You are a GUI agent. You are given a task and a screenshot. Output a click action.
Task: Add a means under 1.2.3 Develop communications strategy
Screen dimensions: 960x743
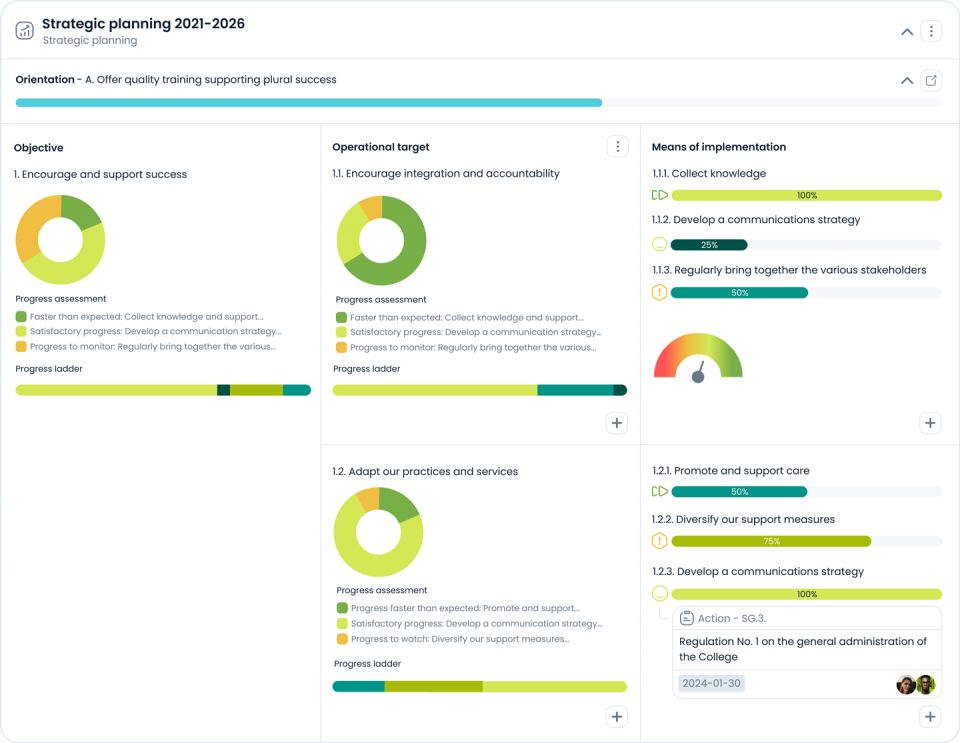(930, 716)
